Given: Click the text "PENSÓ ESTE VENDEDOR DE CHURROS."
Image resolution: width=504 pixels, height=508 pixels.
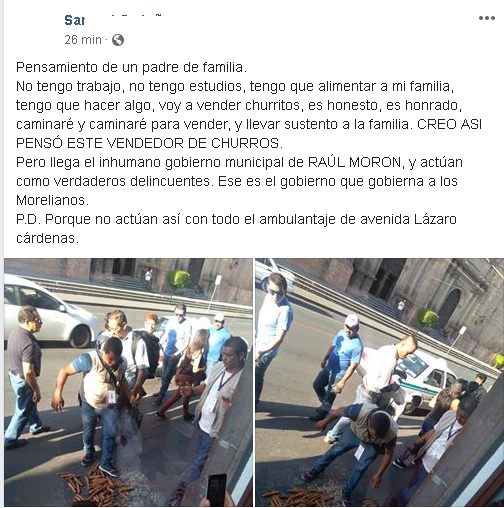Looking at the screenshot, I should 149,143.
